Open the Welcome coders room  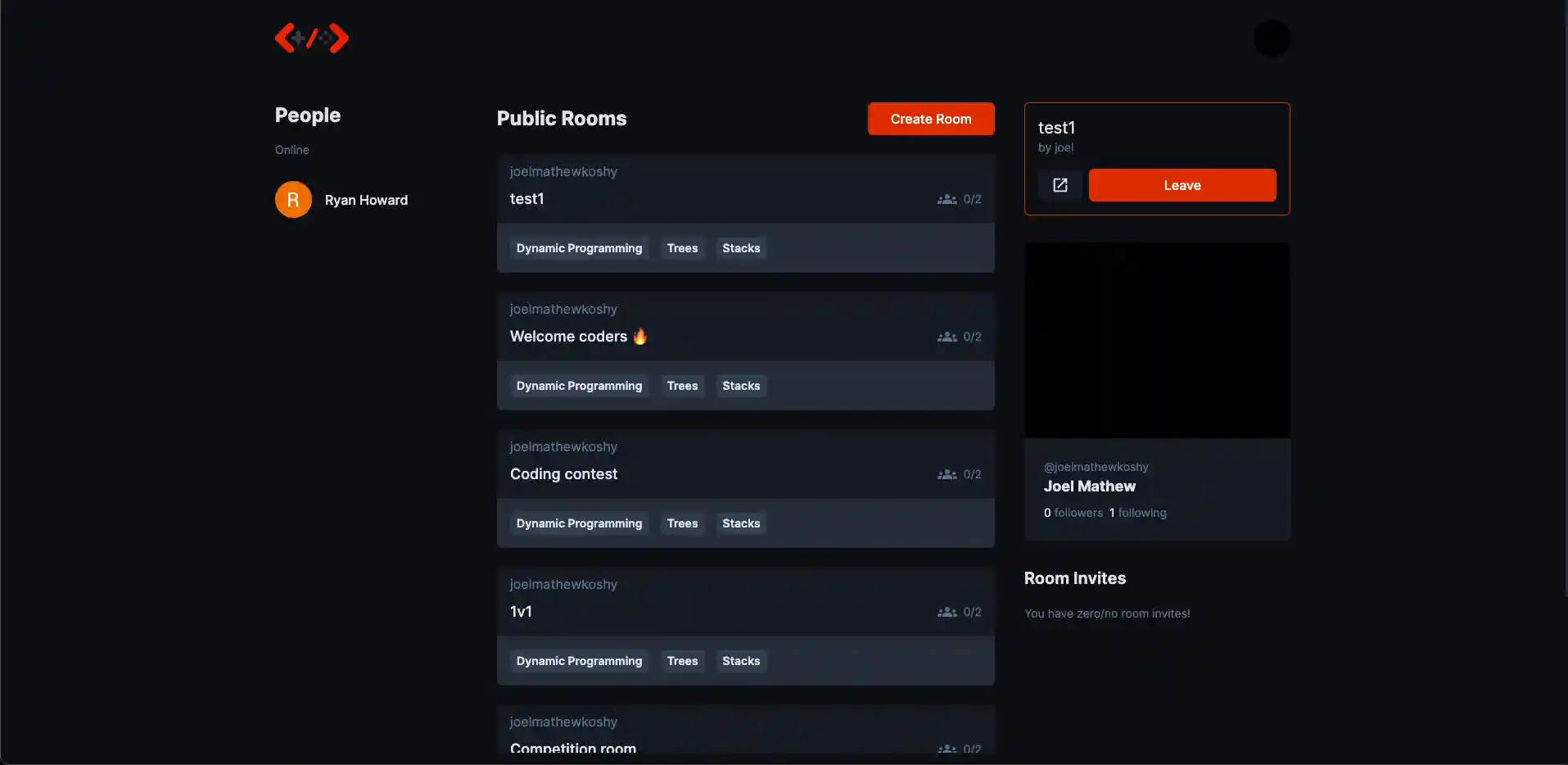point(568,337)
